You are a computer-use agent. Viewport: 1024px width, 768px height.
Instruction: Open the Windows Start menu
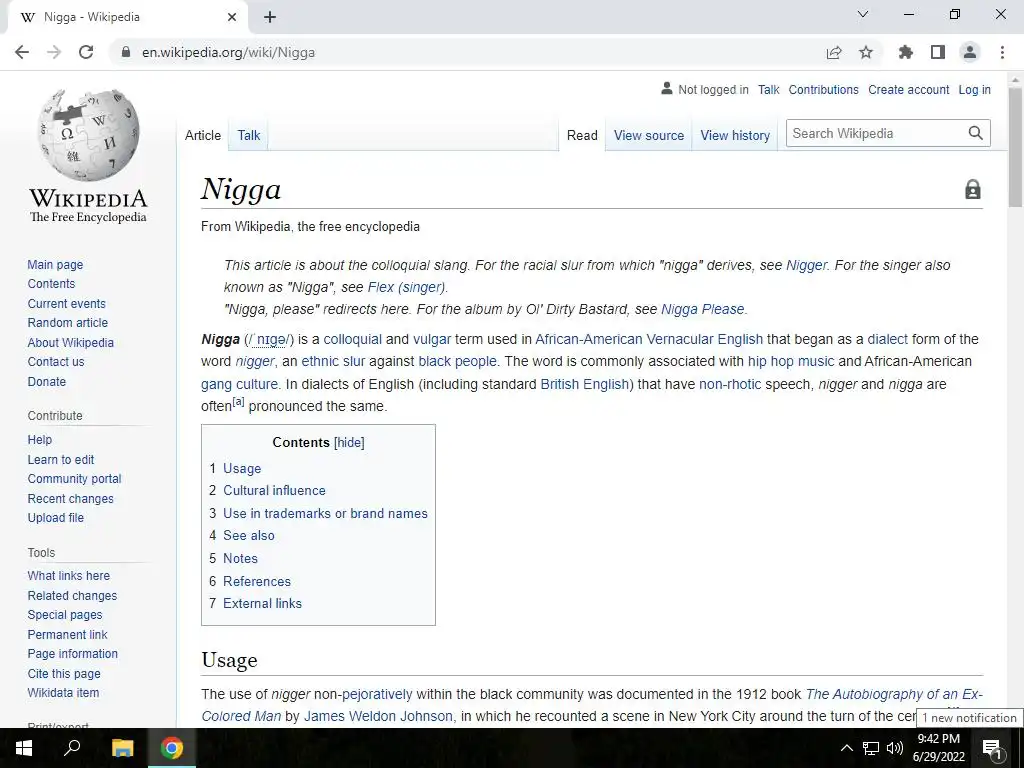pyautogui.click(x=24, y=748)
